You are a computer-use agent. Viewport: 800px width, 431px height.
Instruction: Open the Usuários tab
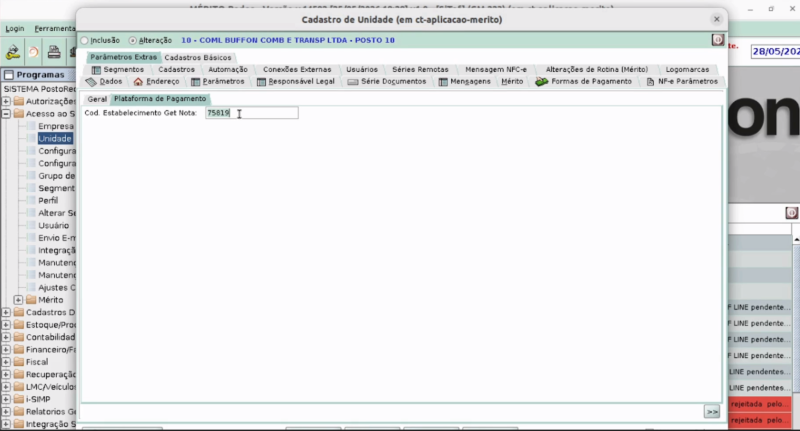362,69
